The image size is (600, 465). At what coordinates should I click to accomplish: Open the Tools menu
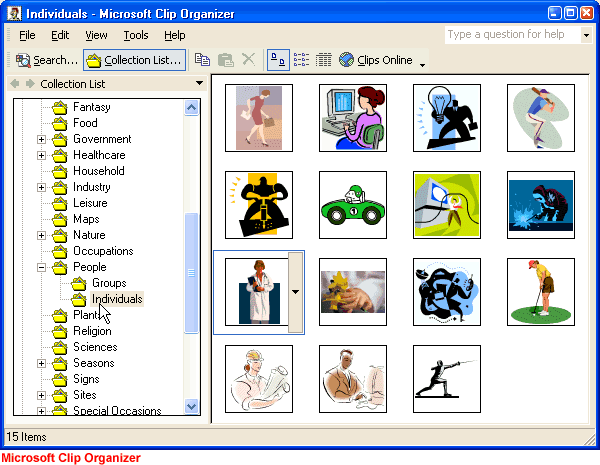click(136, 35)
